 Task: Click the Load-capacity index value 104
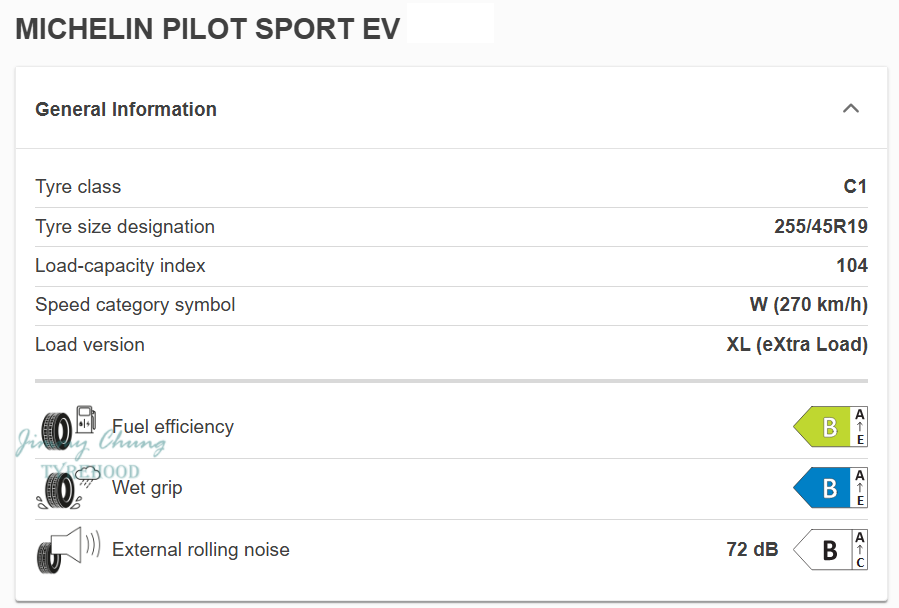point(852,266)
